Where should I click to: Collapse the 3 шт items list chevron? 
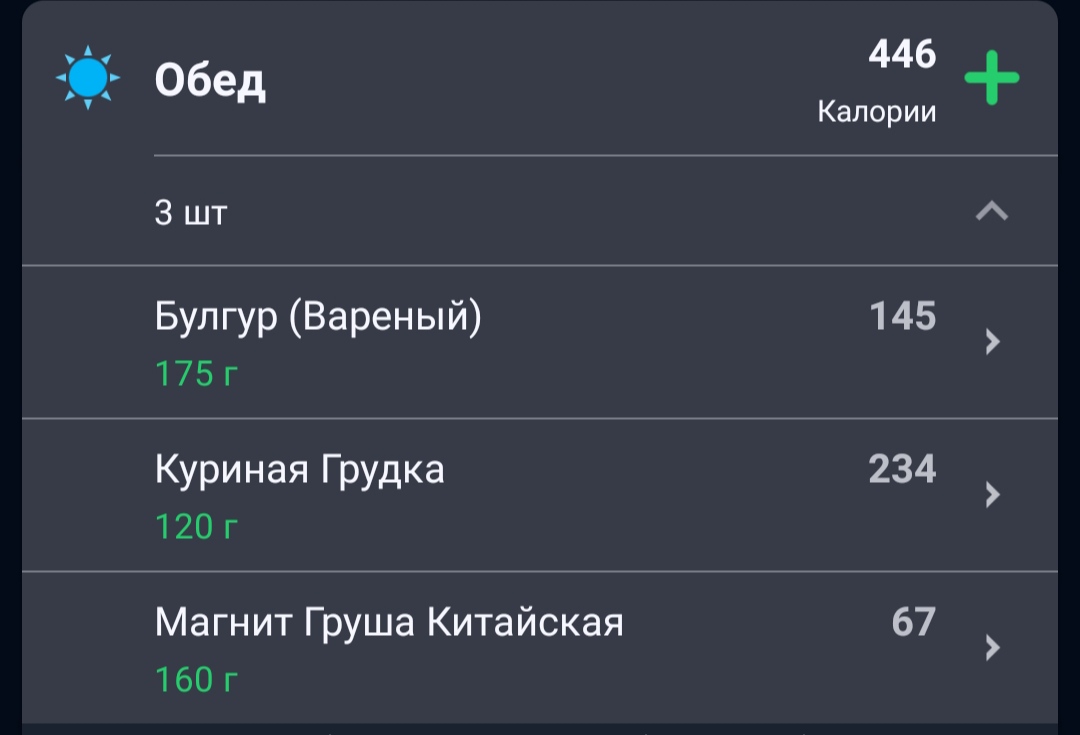[992, 211]
